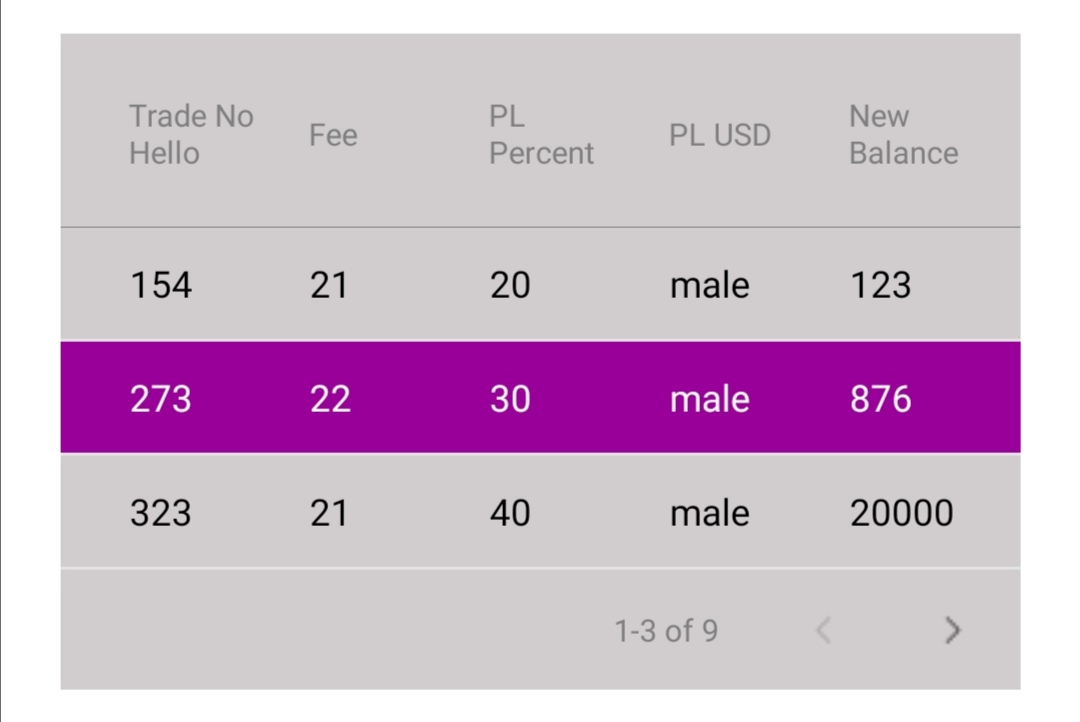Viewport: 1080px width, 722px height.
Task: Click the balance cell 123
Action: [881, 286]
